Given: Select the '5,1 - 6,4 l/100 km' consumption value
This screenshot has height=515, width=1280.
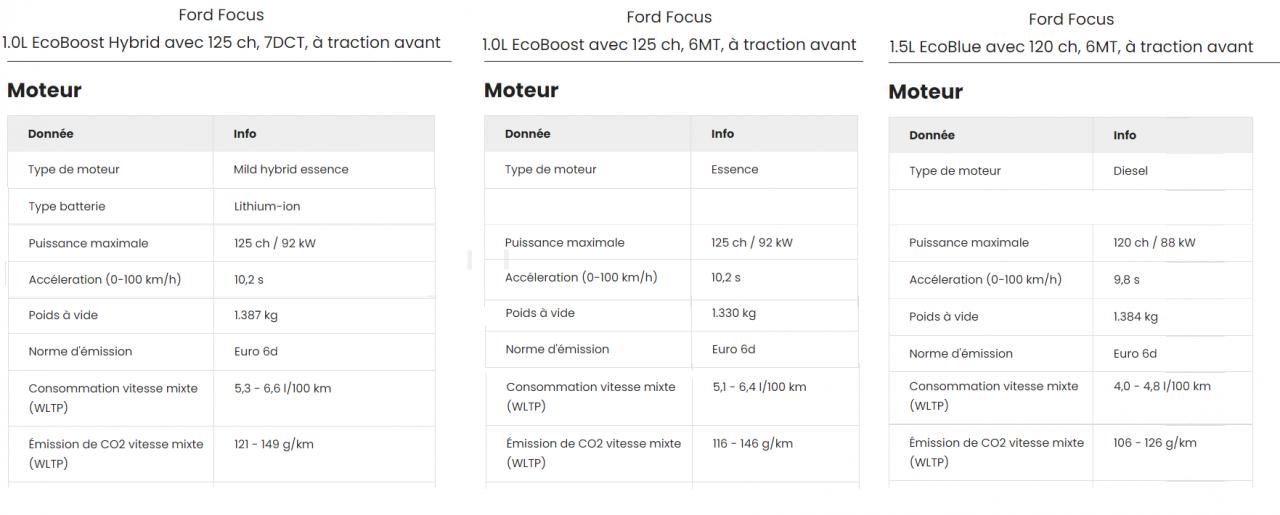Looking at the screenshot, I should tap(758, 387).
